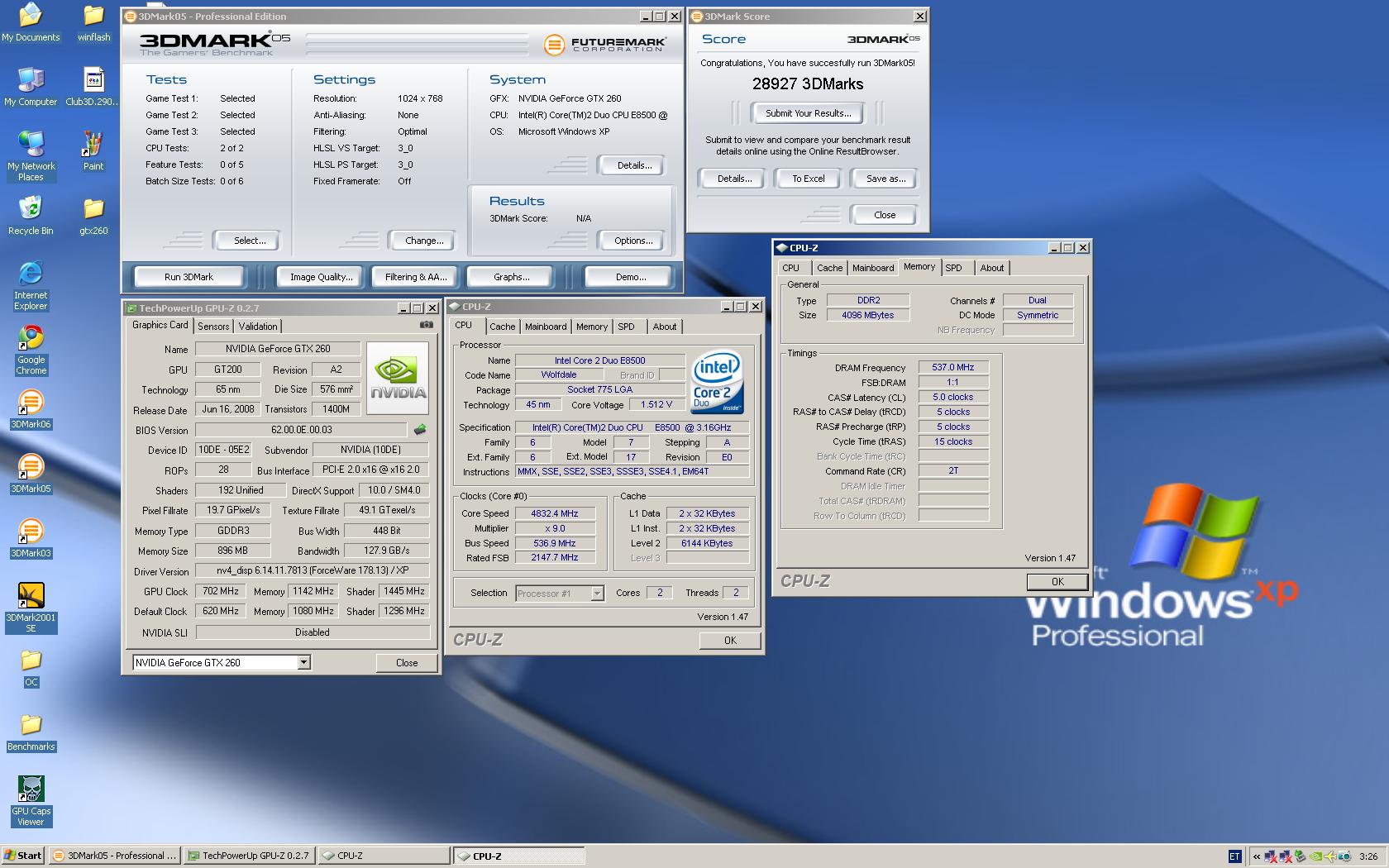This screenshot has height=868, width=1389.
Task: Click the Core Speed value 4832.4 MHz
Action: 555,513
